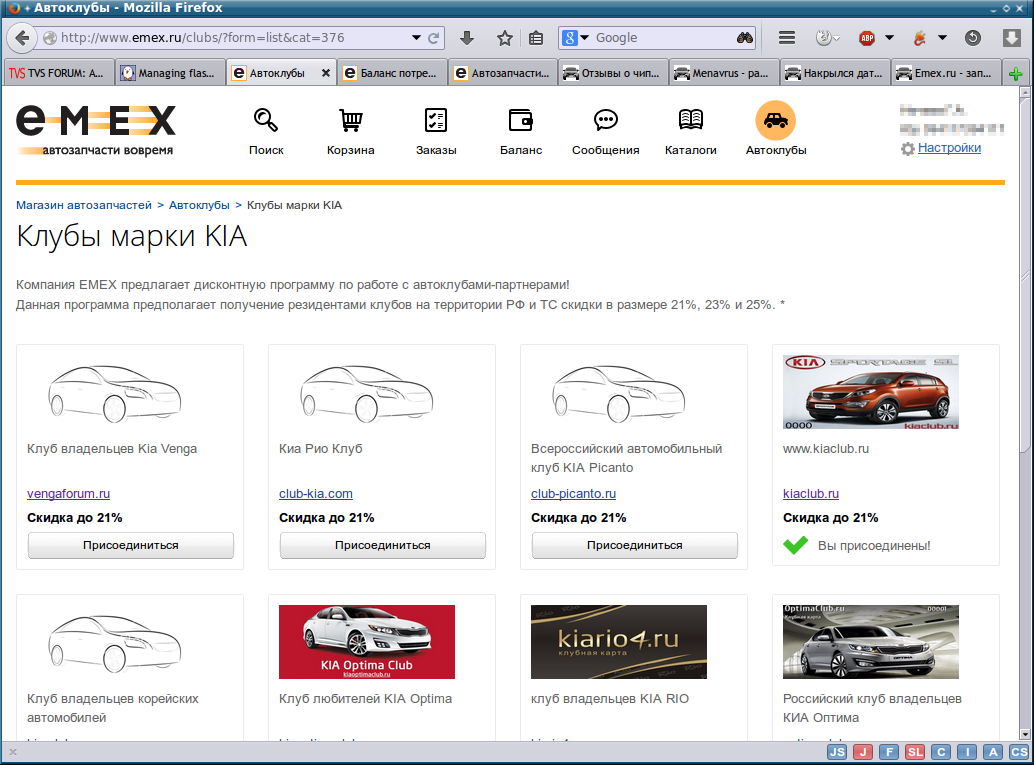Switch to the Накрылся дат... tab
The height and width of the screenshot is (765, 1034).
[835, 73]
